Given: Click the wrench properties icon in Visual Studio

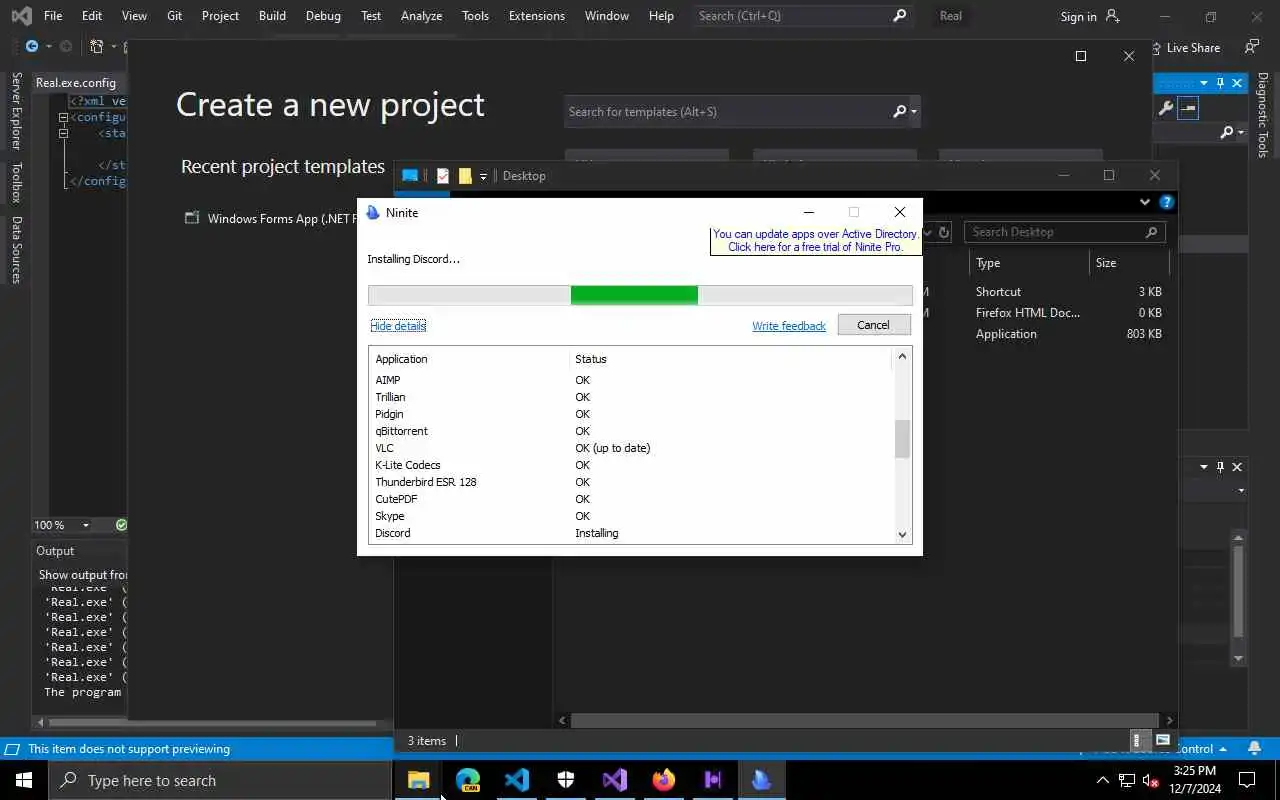Looking at the screenshot, I should 1165,108.
